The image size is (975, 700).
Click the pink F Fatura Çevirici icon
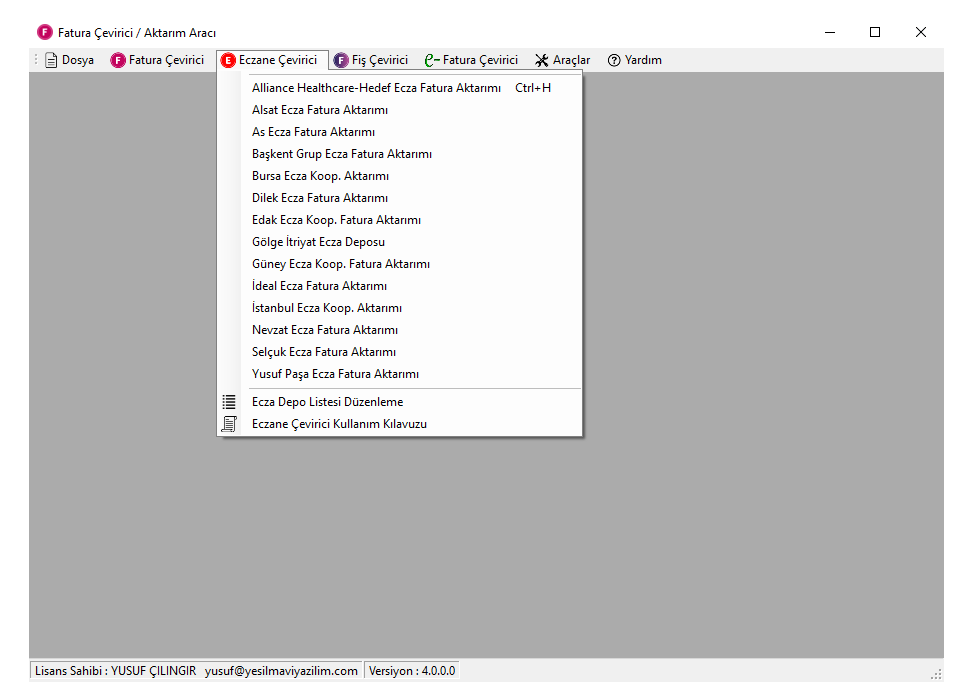pos(118,60)
